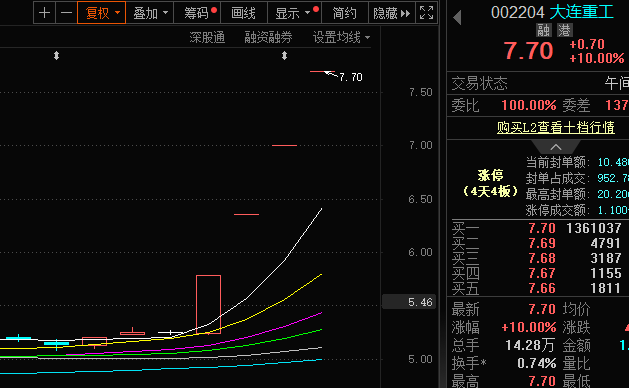Open the 购买L2查看十档行情 link
This screenshot has height=388, width=629.
point(556,128)
